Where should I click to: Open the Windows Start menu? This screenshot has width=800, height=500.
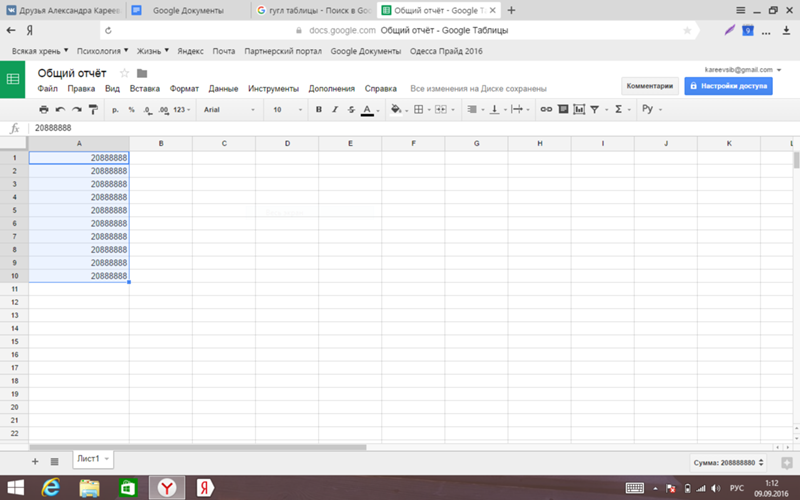tap(15, 488)
